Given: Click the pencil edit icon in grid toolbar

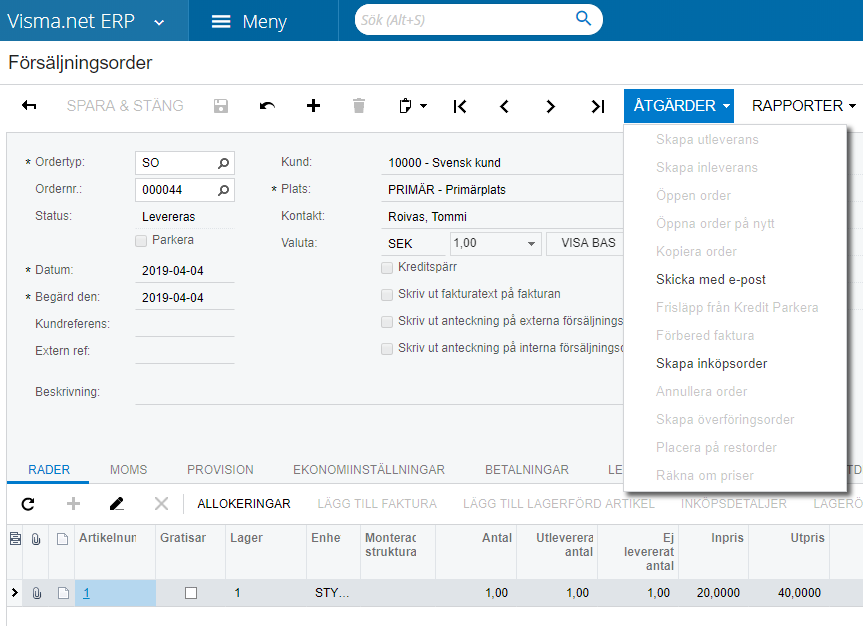Looking at the screenshot, I should 117,504.
